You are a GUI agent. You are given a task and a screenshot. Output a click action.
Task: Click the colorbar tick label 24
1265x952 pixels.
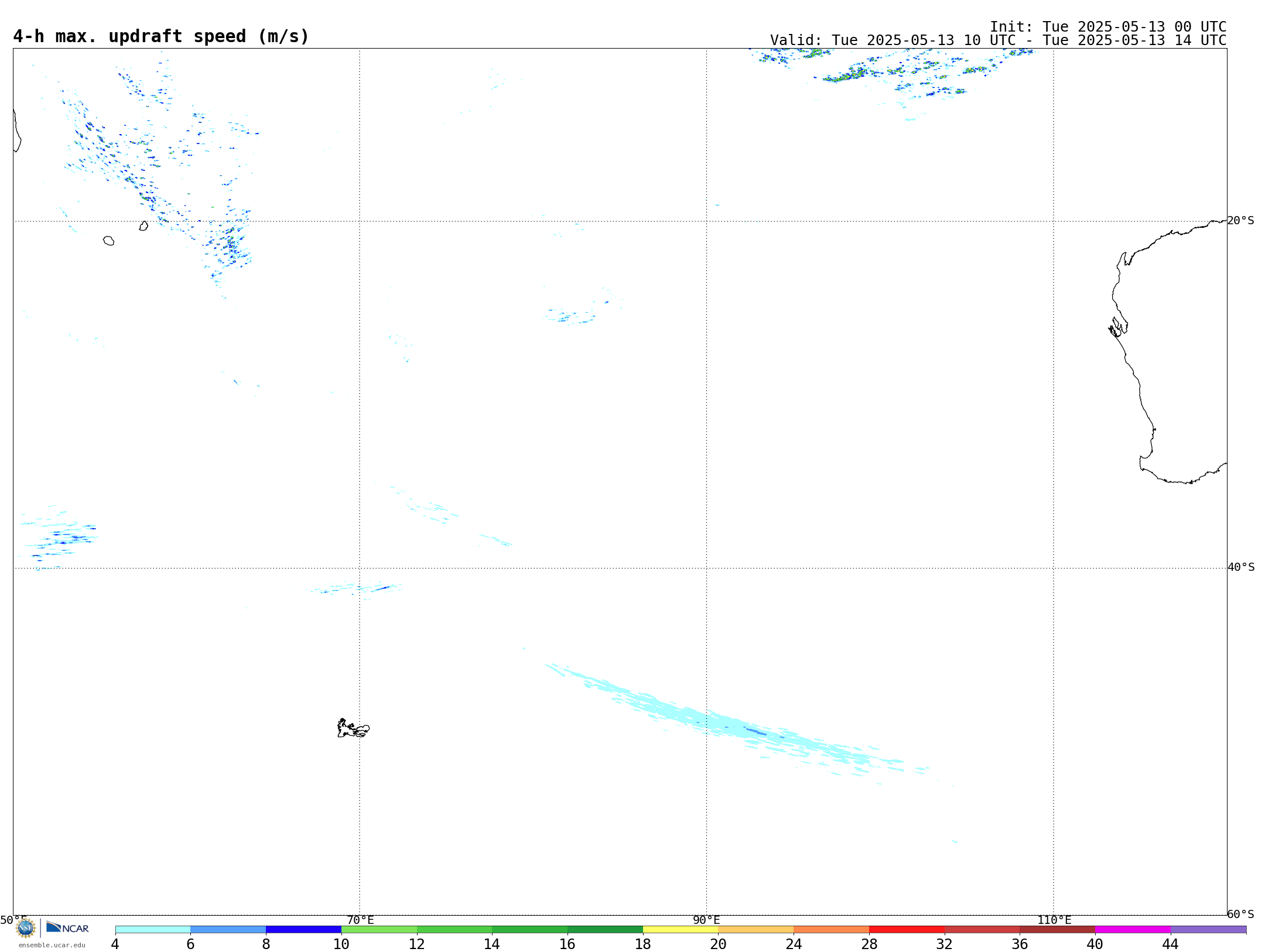tap(794, 944)
